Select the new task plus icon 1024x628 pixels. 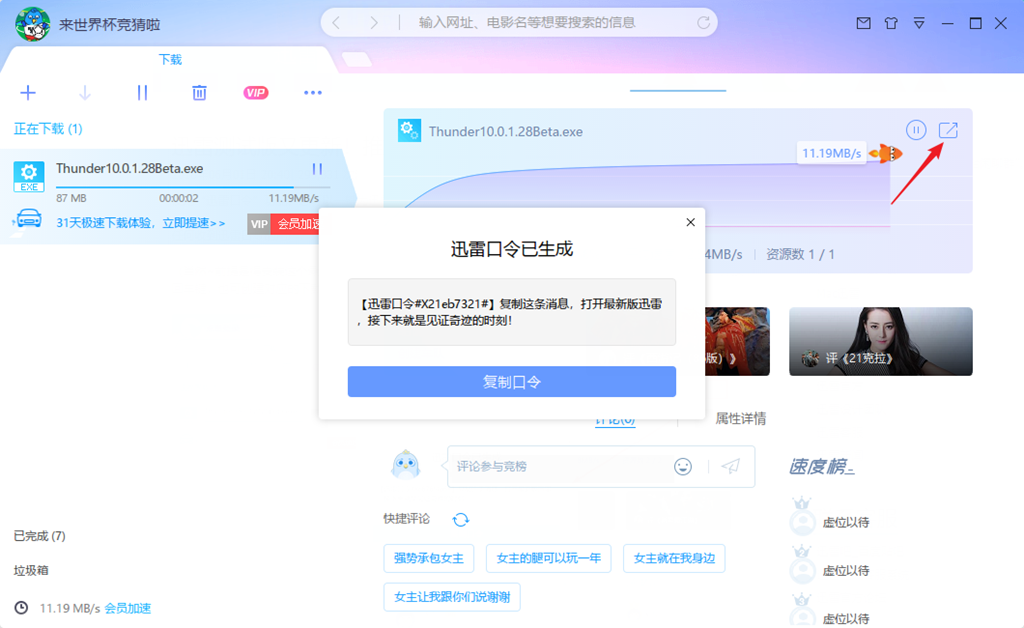pyautogui.click(x=28, y=92)
